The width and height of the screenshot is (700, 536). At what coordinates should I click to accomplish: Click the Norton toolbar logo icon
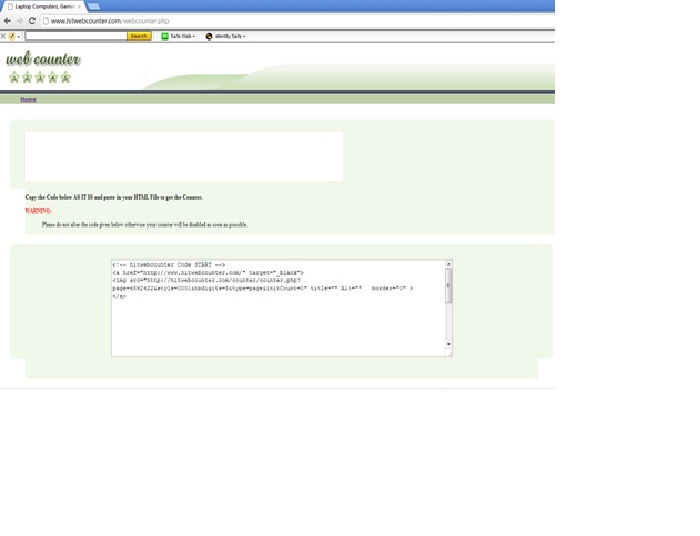click(12, 36)
